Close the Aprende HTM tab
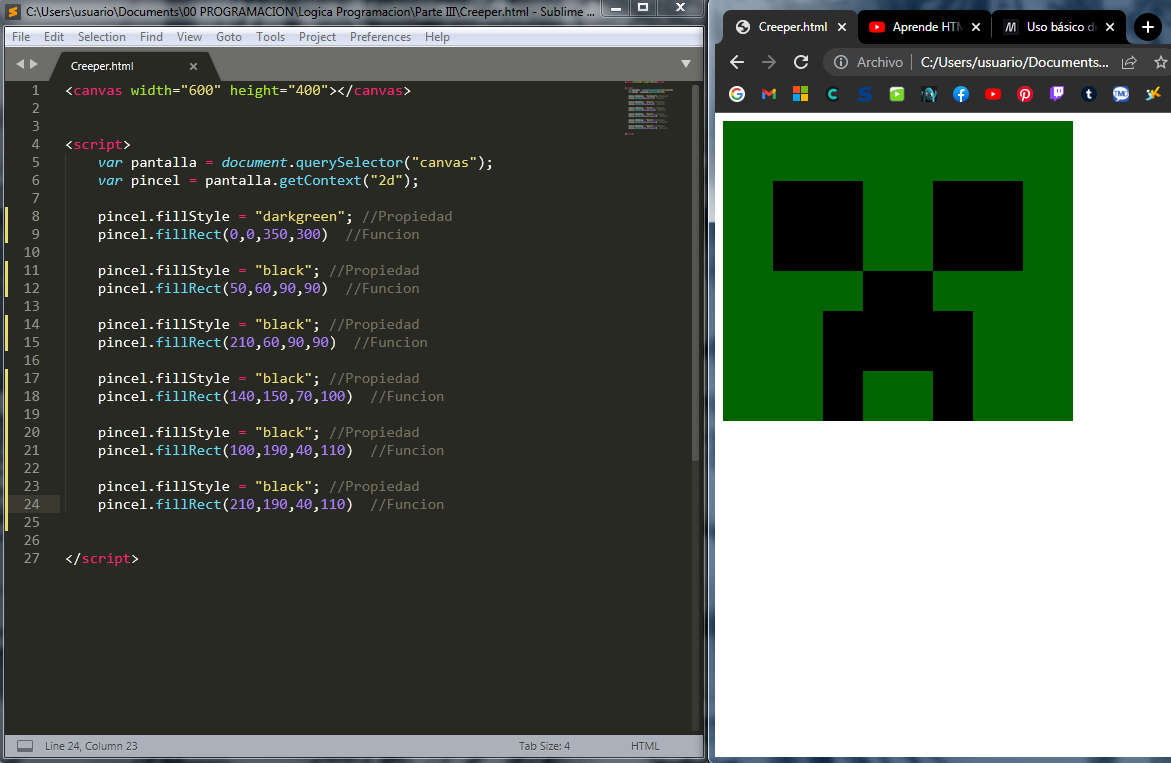The width and height of the screenshot is (1171, 763). click(975, 27)
